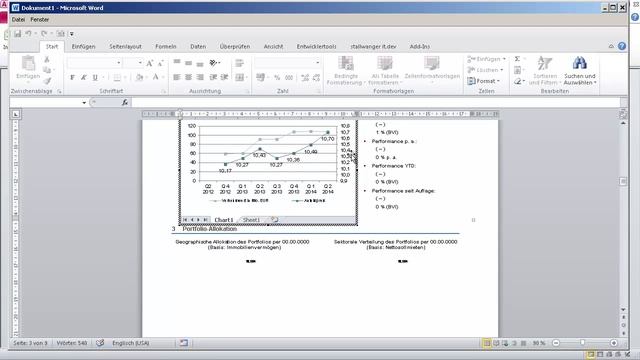Image resolution: width=640 pixels, height=360 pixels.
Task: Click the fill color bucket icon
Action: click(139, 77)
